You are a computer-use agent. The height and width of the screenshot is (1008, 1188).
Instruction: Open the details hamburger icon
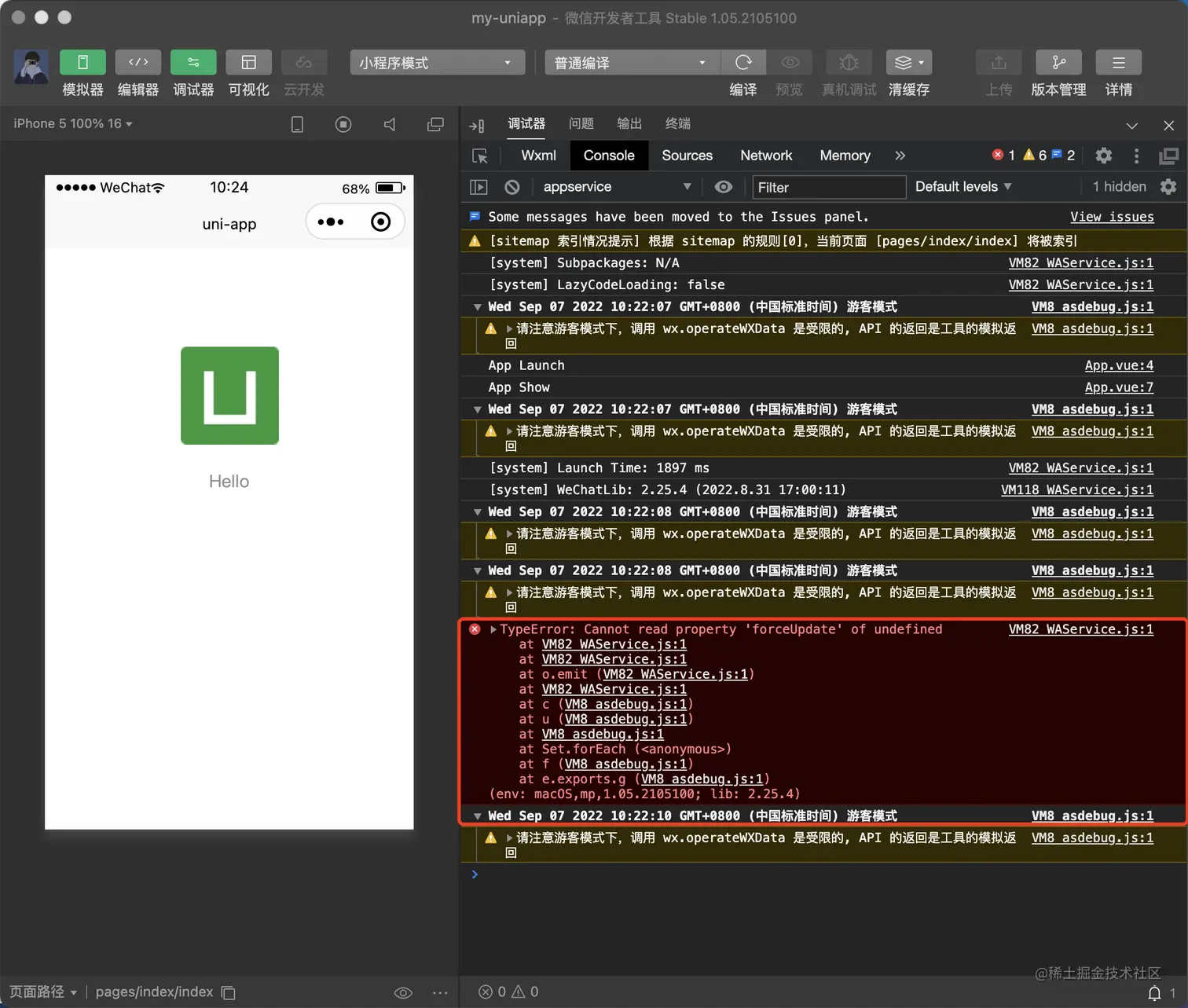pos(1118,63)
